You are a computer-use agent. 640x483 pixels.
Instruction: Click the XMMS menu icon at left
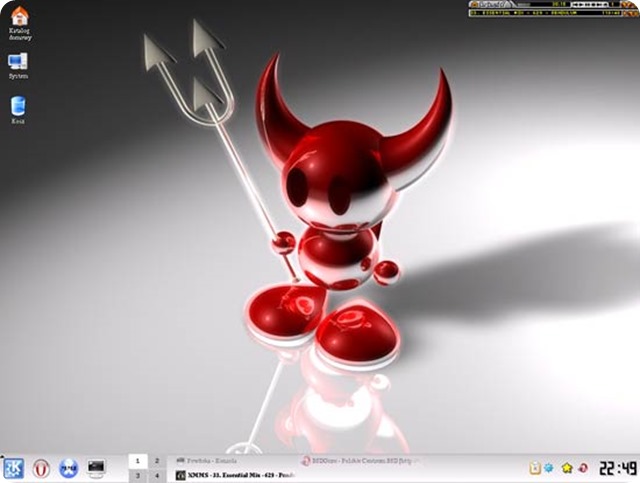[474, 4]
